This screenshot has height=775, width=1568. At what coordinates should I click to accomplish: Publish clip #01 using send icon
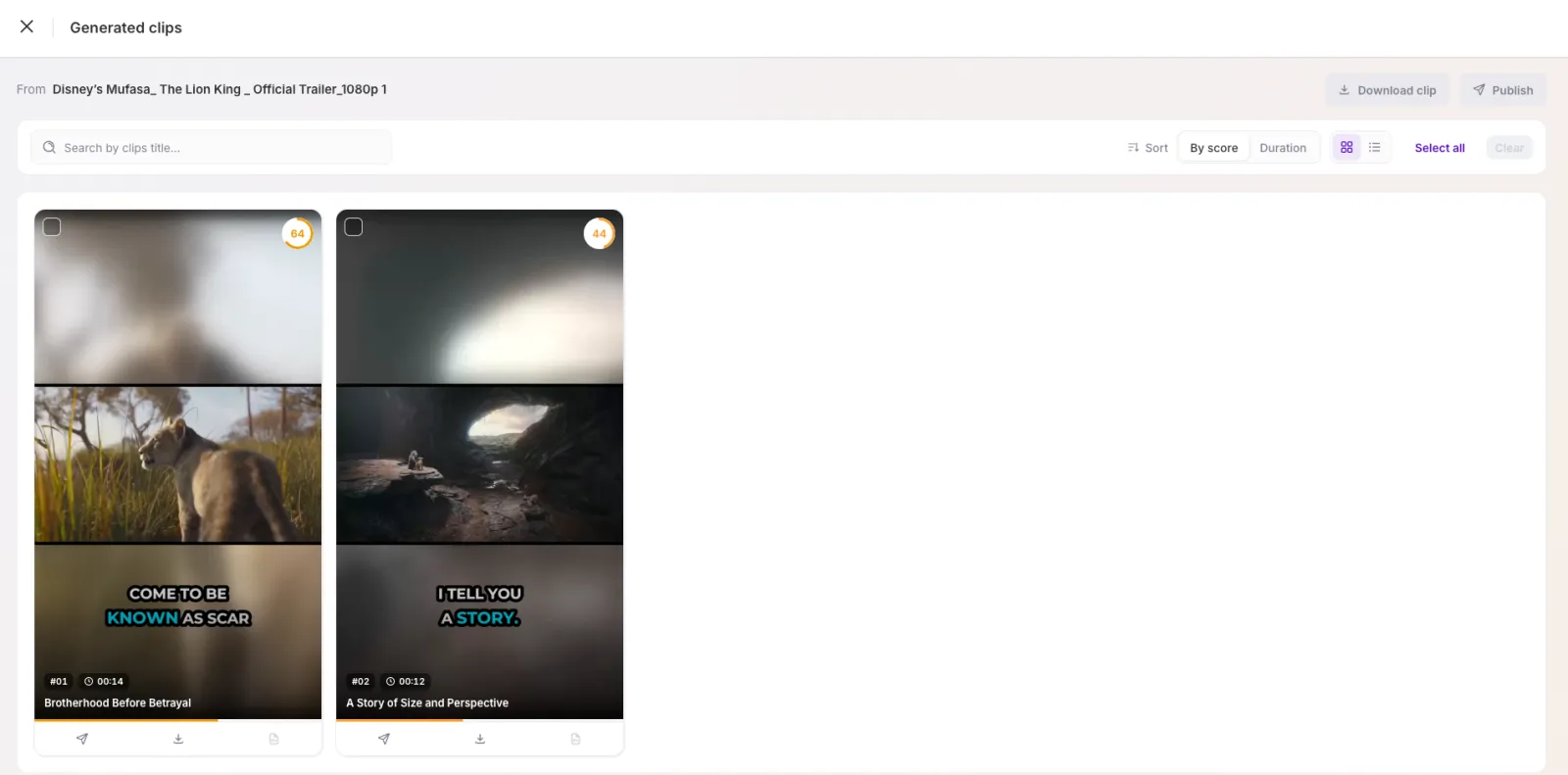pyautogui.click(x=82, y=739)
